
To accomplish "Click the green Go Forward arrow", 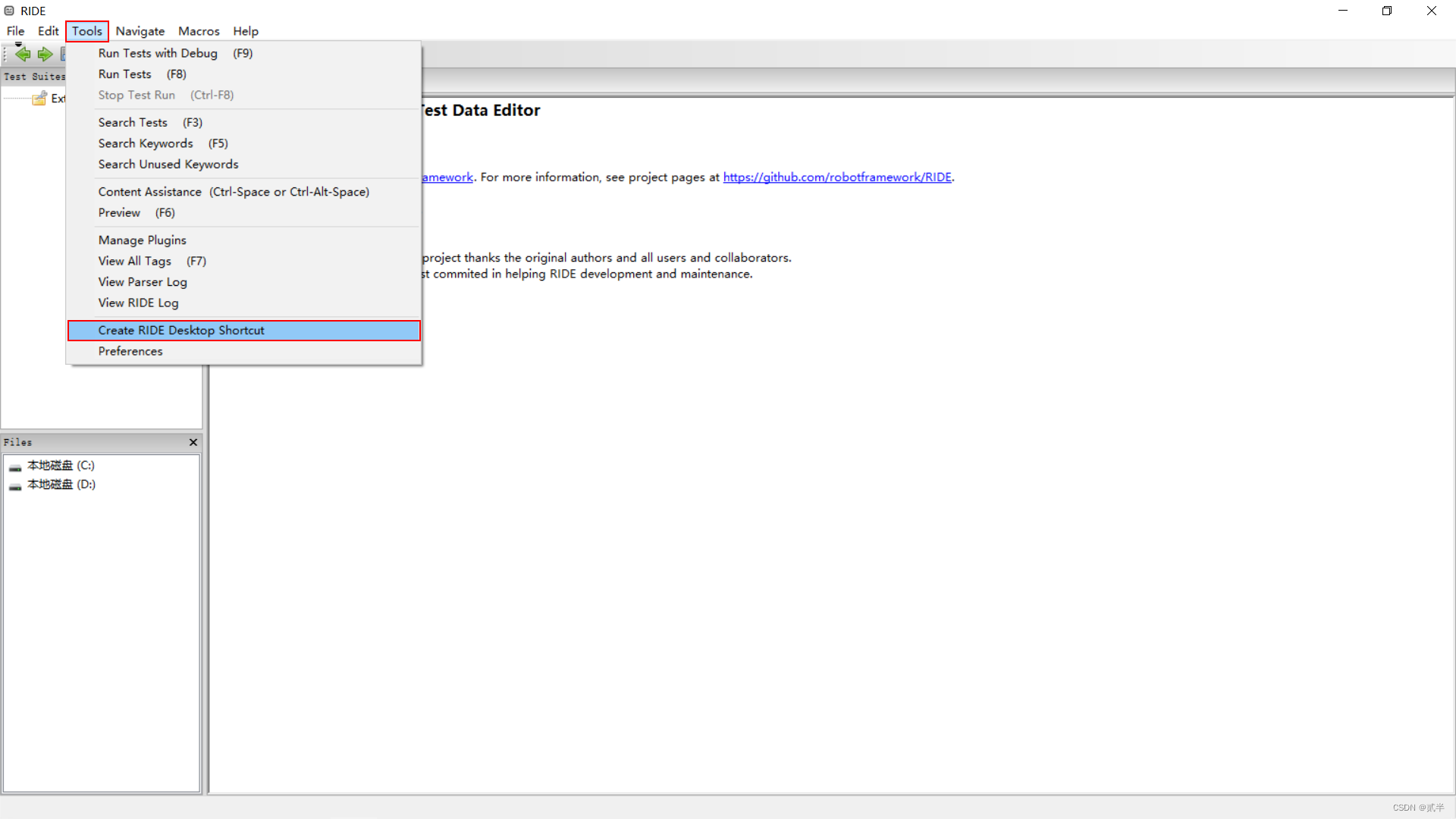I will point(45,54).
